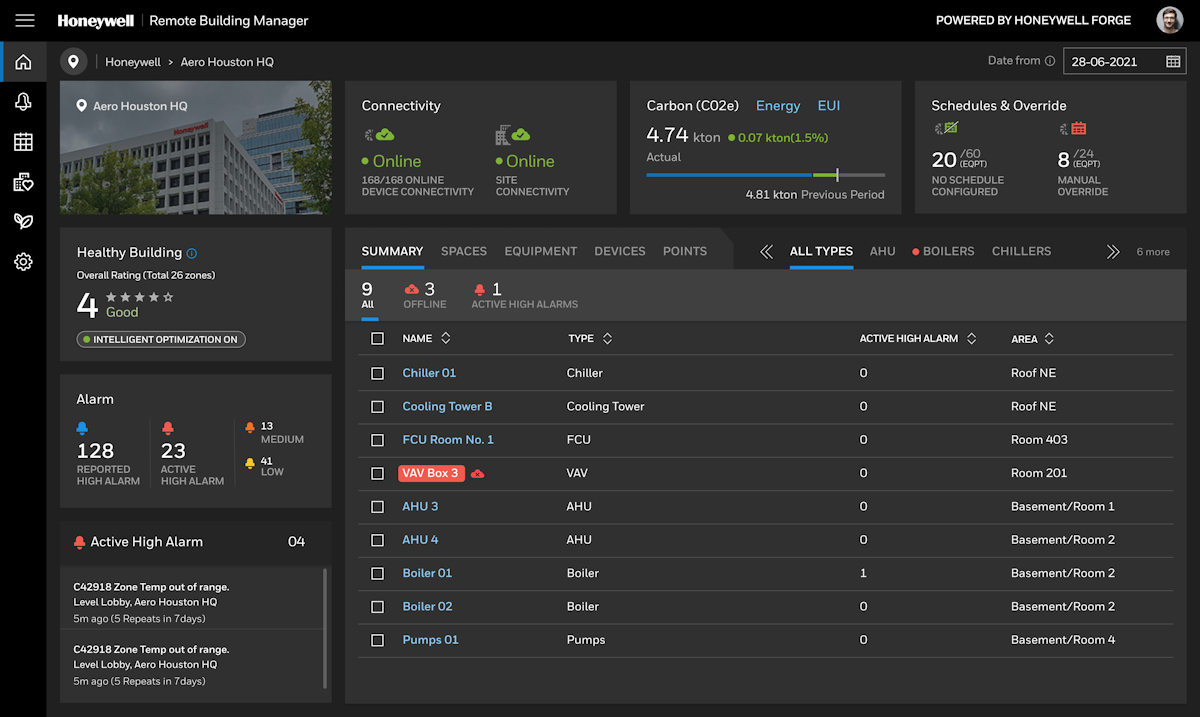Screen dimensions: 1200x717
Task: Filter by CHILLERS type tab
Action: point(1021,251)
